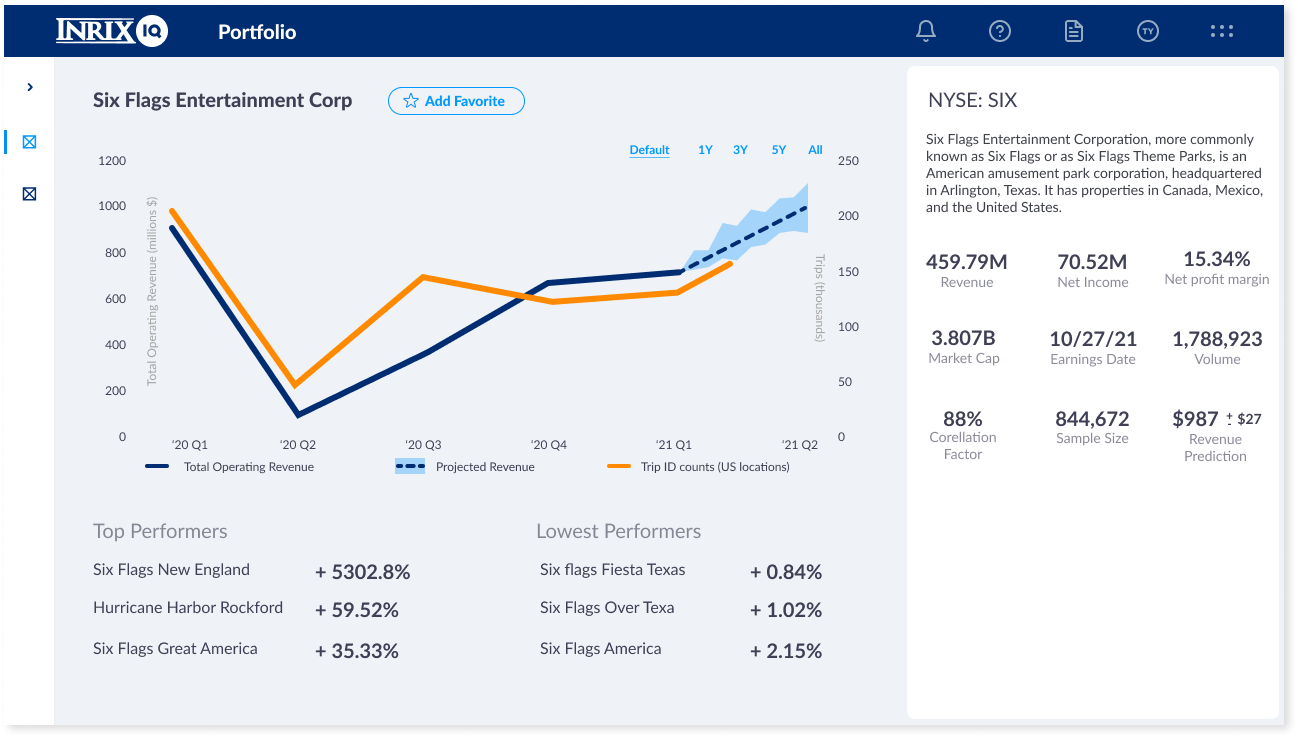
Task: Select the Default chart range
Action: pos(649,150)
